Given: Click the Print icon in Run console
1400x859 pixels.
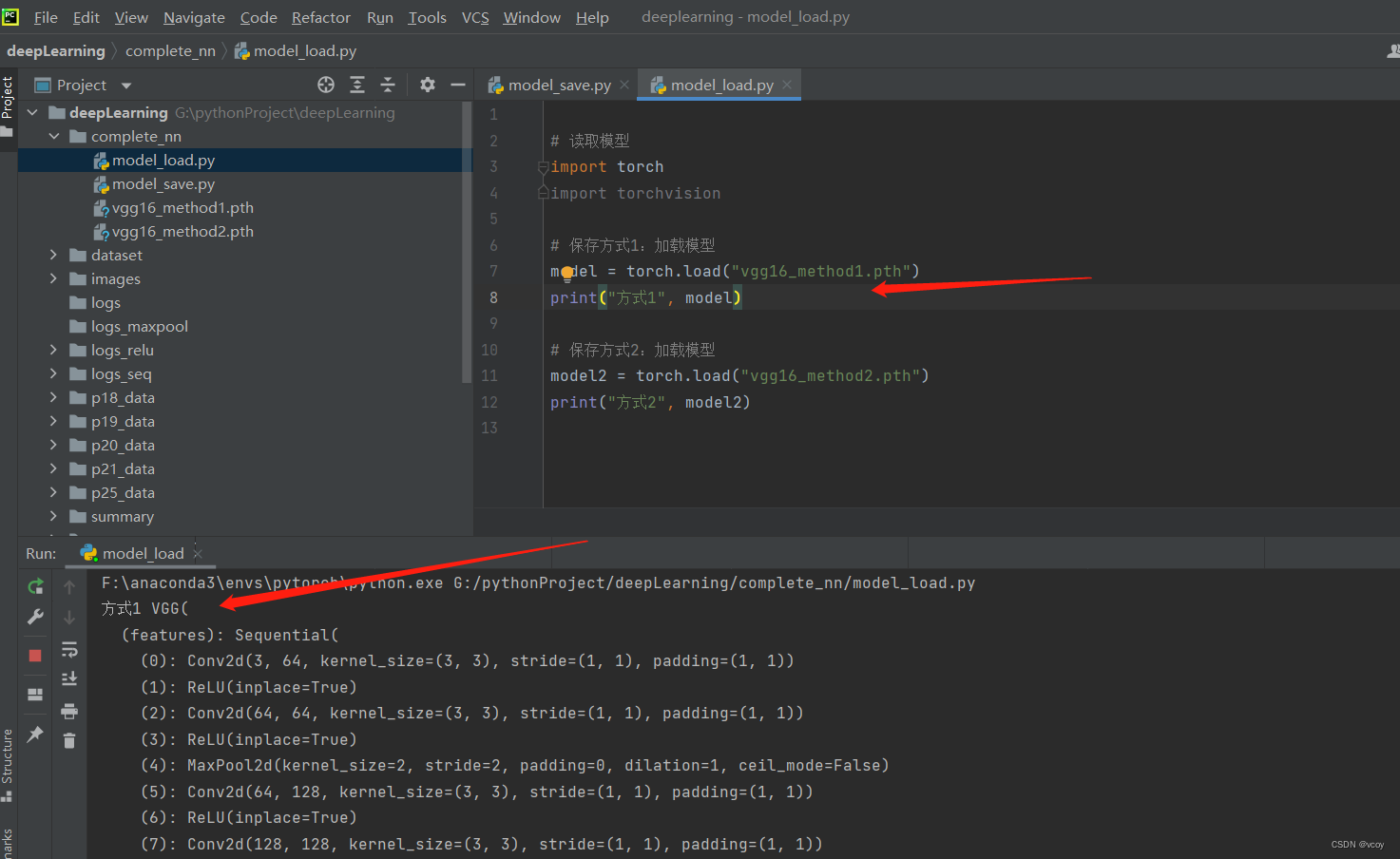Looking at the screenshot, I should tap(69, 711).
